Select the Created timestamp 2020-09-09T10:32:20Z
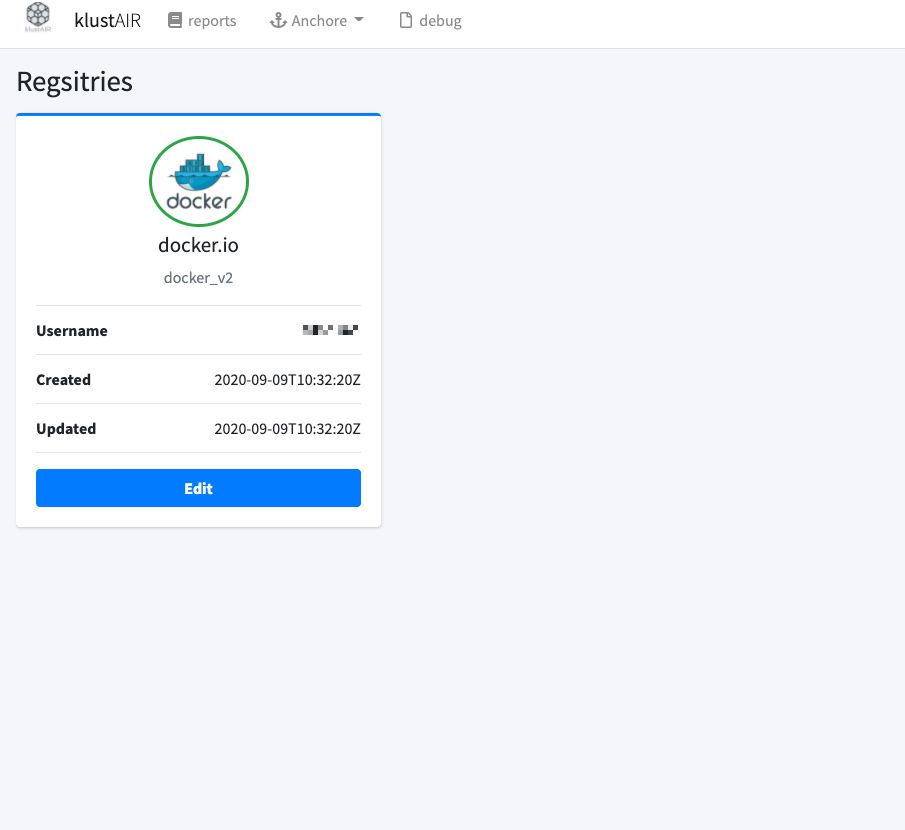Screen dimensions: 905x830 point(287,380)
